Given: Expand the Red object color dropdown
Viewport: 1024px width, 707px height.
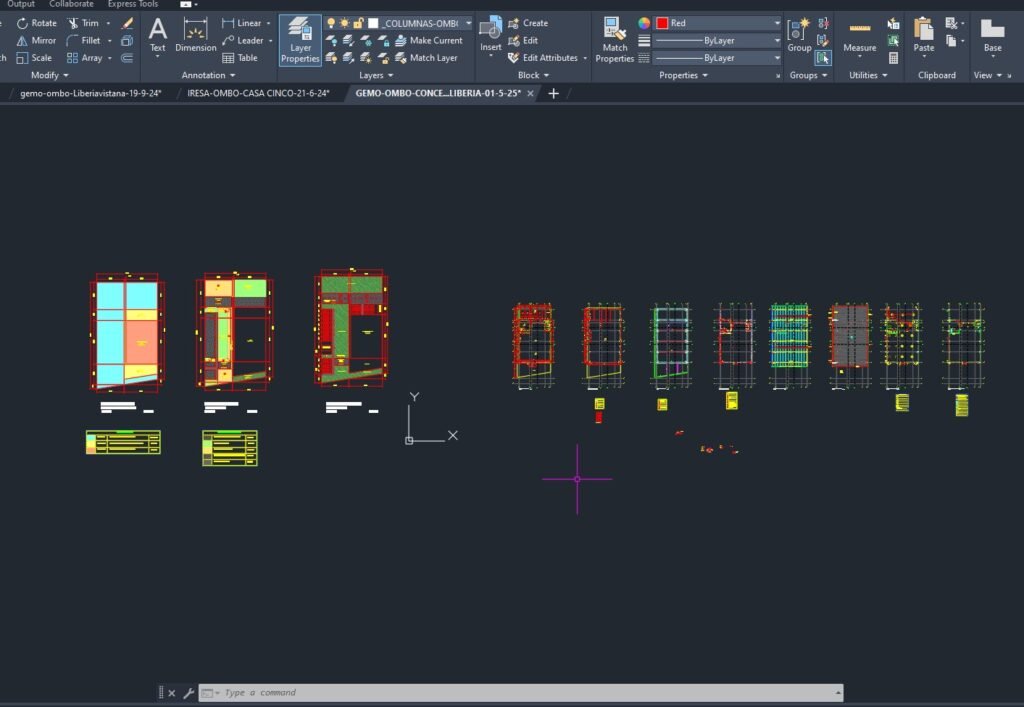Looking at the screenshot, I should [776, 23].
